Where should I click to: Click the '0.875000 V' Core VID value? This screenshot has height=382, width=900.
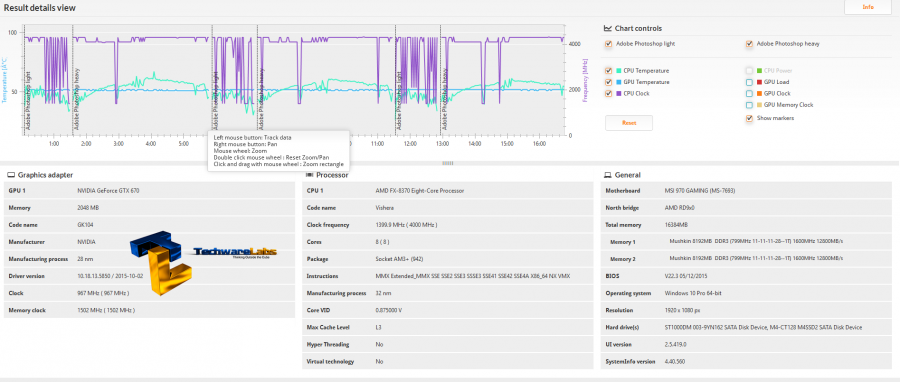coord(389,310)
